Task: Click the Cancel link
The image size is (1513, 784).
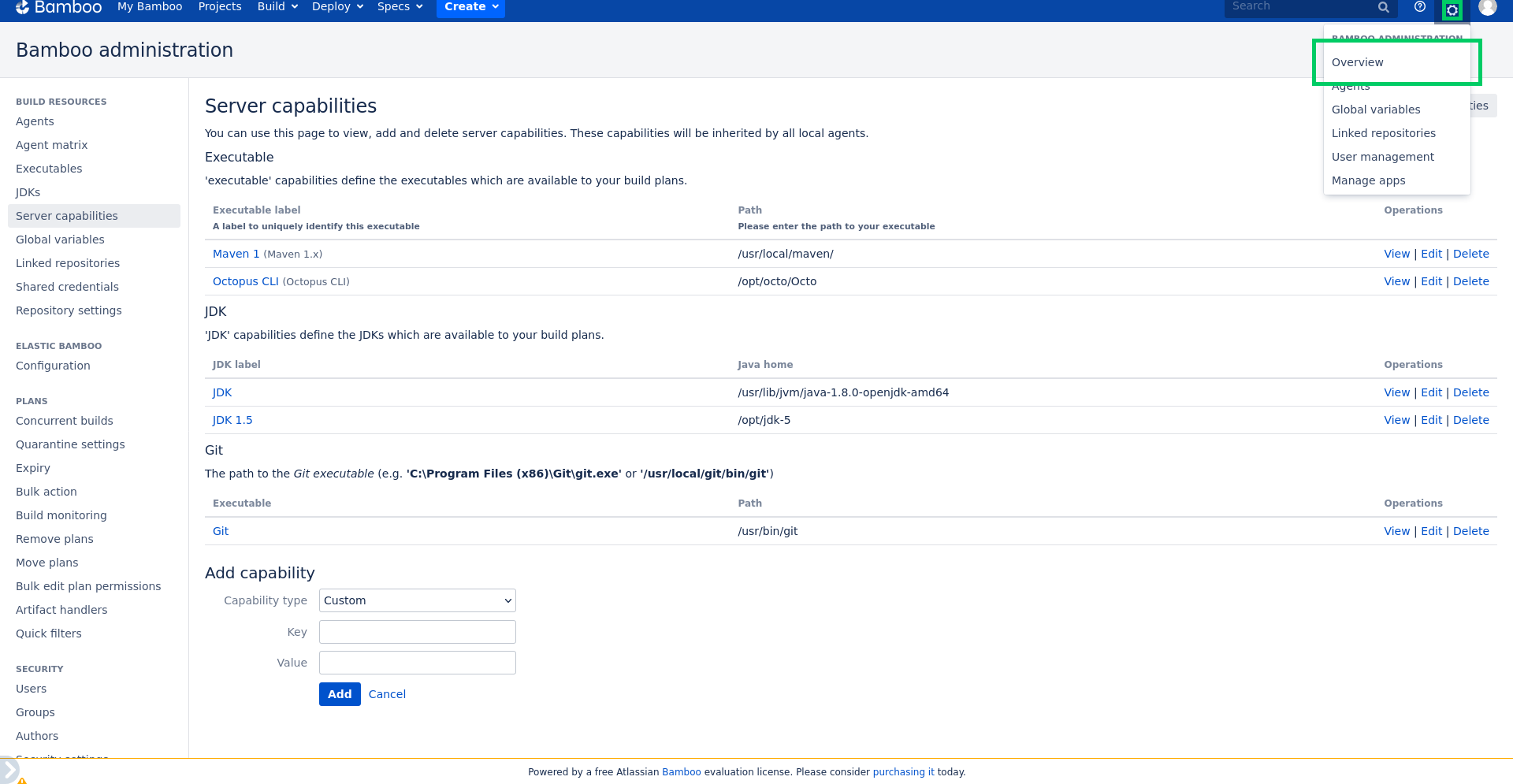Action: (x=387, y=694)
